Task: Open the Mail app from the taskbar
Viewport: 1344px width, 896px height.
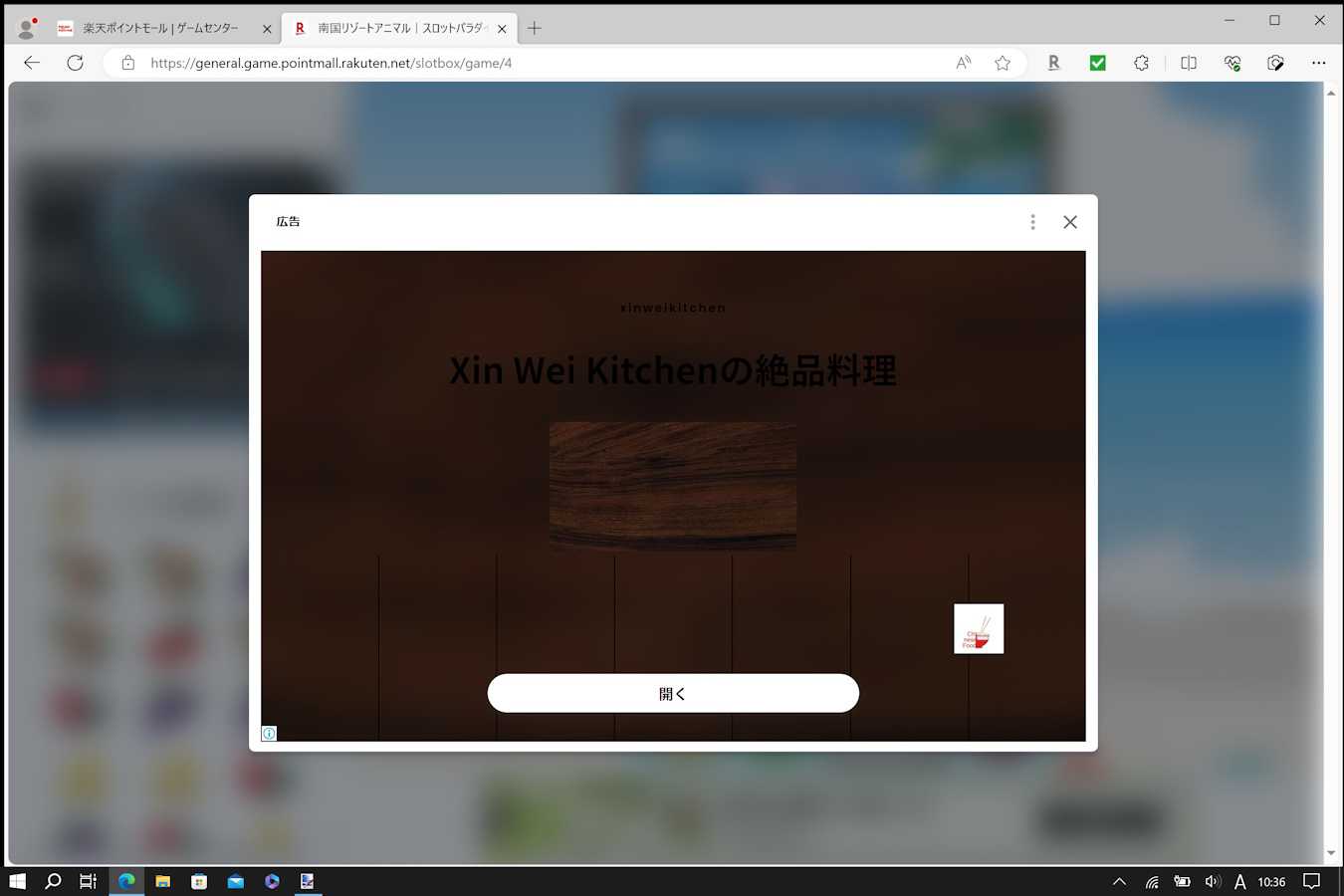Action: click(235, 881)
